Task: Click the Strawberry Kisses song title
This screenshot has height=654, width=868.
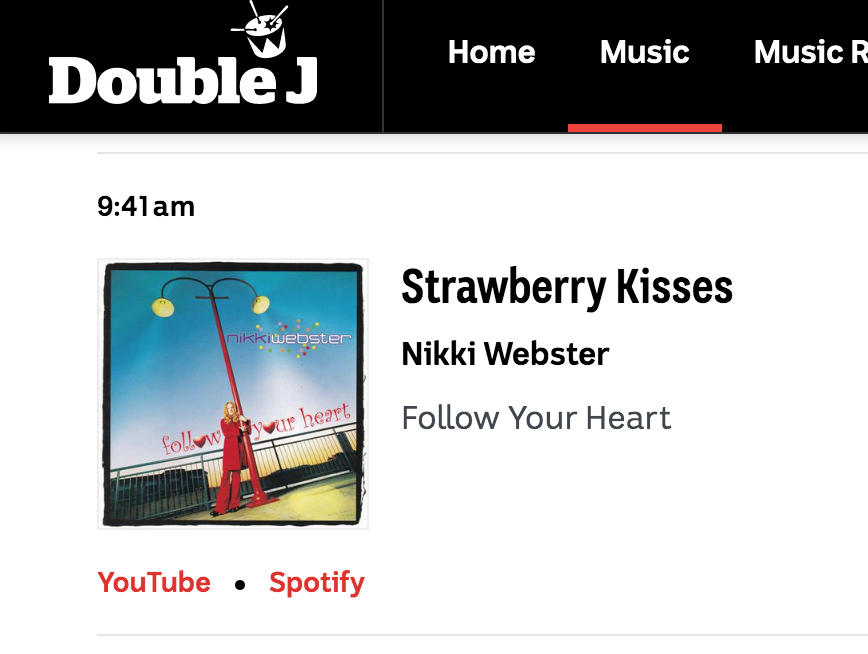Action: [x=567, y=287]
